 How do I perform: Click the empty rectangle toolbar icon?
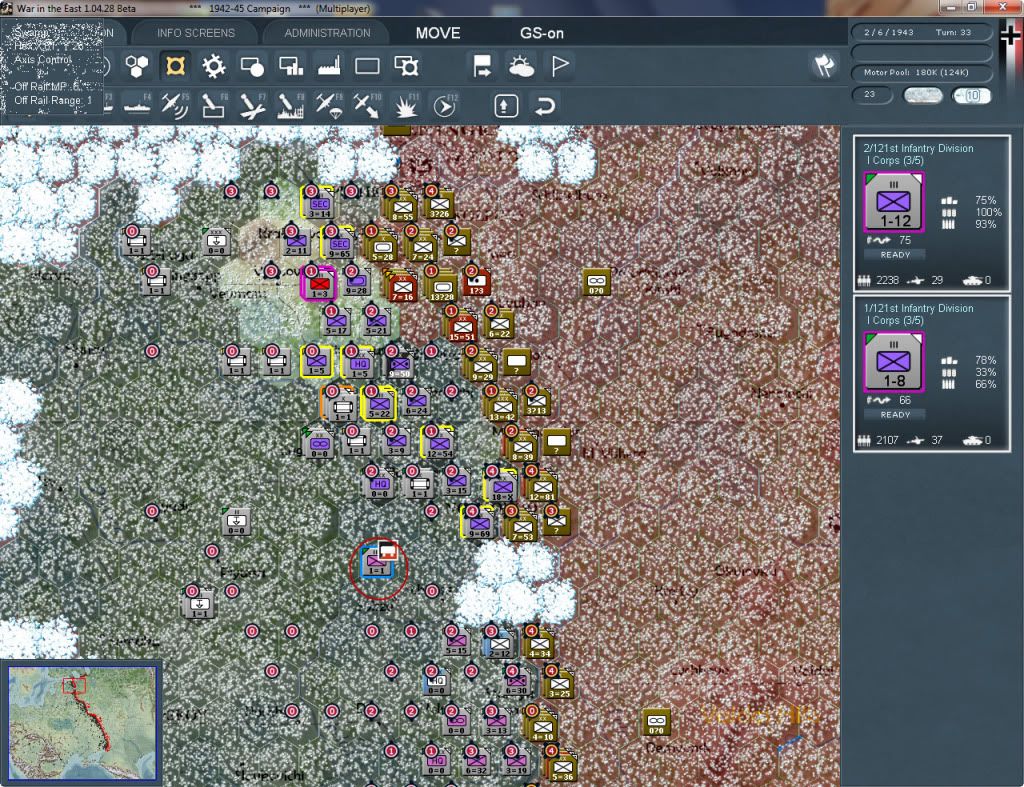click(367, 66)
